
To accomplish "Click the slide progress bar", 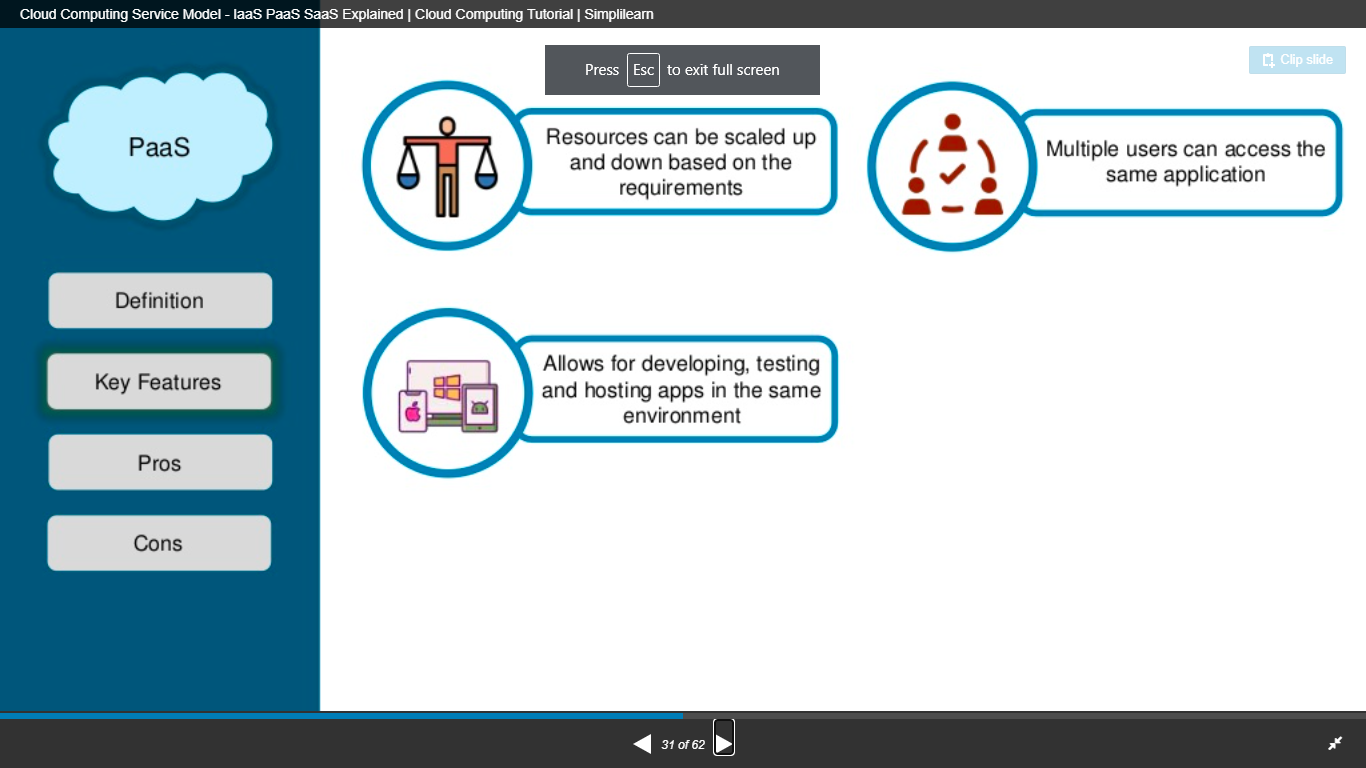I will (x=683, y=716).
